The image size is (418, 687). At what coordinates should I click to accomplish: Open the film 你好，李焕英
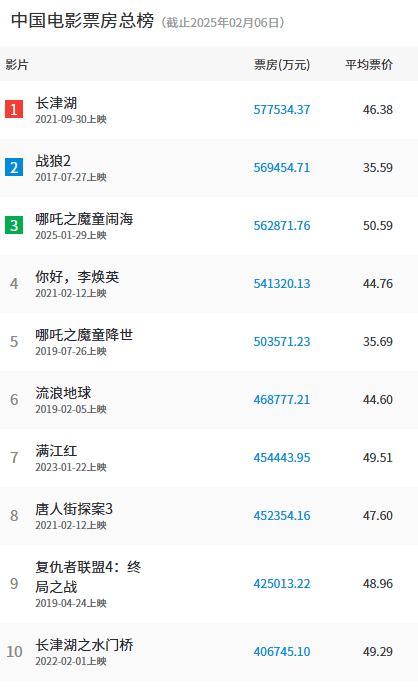tap(77, 277)
